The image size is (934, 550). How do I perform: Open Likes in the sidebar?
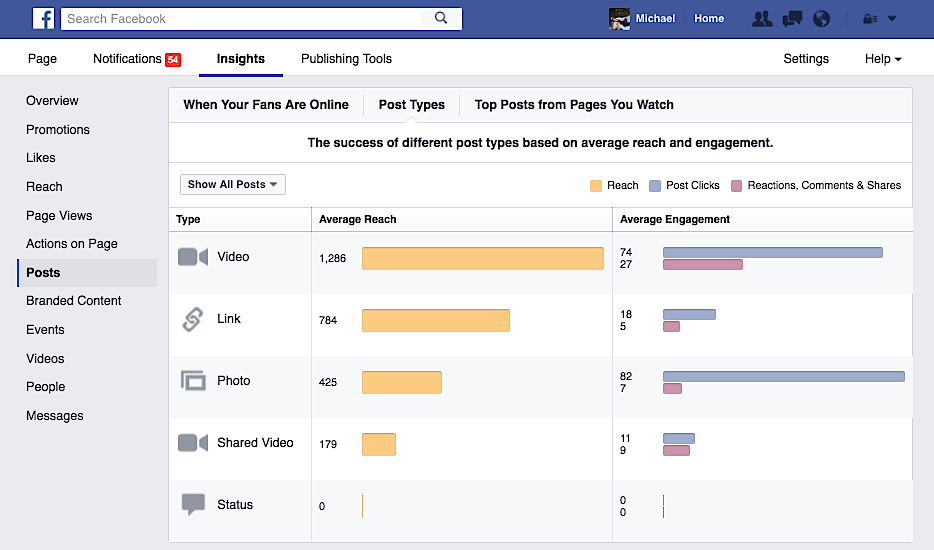pyautogui.click(x=41, y=158)
